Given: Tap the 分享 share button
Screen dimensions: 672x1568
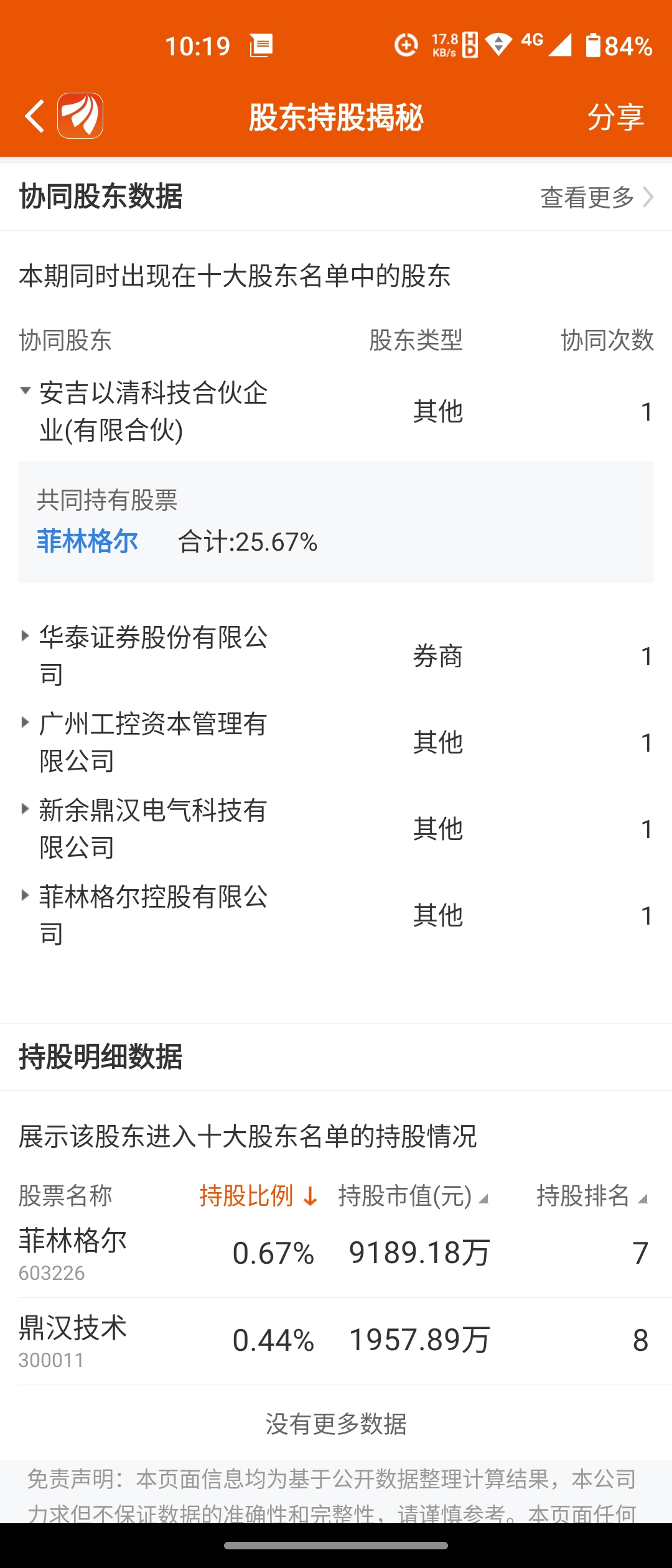Looking at the screenshot, I should point(615,117).
